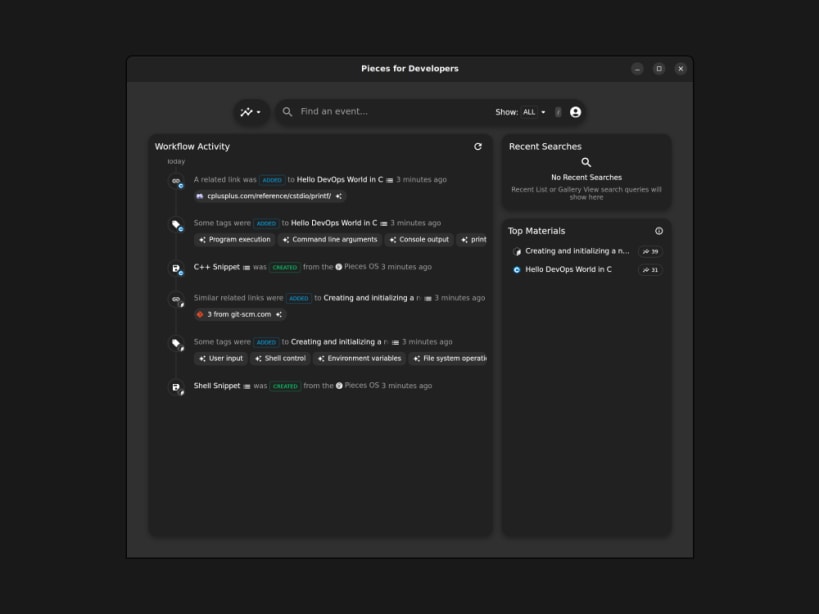Click the link icon for Hello DevOps related link event
The image size is (819, 614).
point(177,181)
